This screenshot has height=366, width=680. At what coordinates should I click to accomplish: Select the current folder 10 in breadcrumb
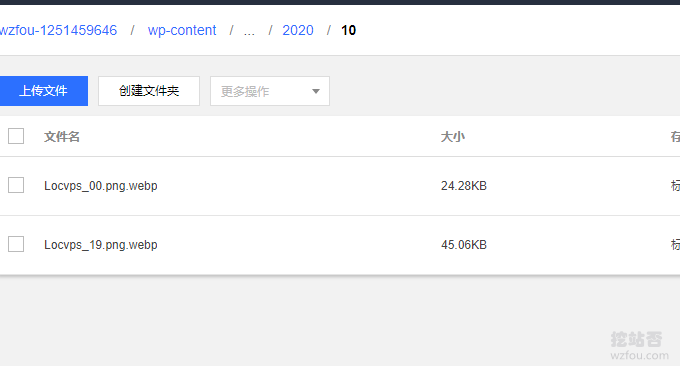(348, 30)
